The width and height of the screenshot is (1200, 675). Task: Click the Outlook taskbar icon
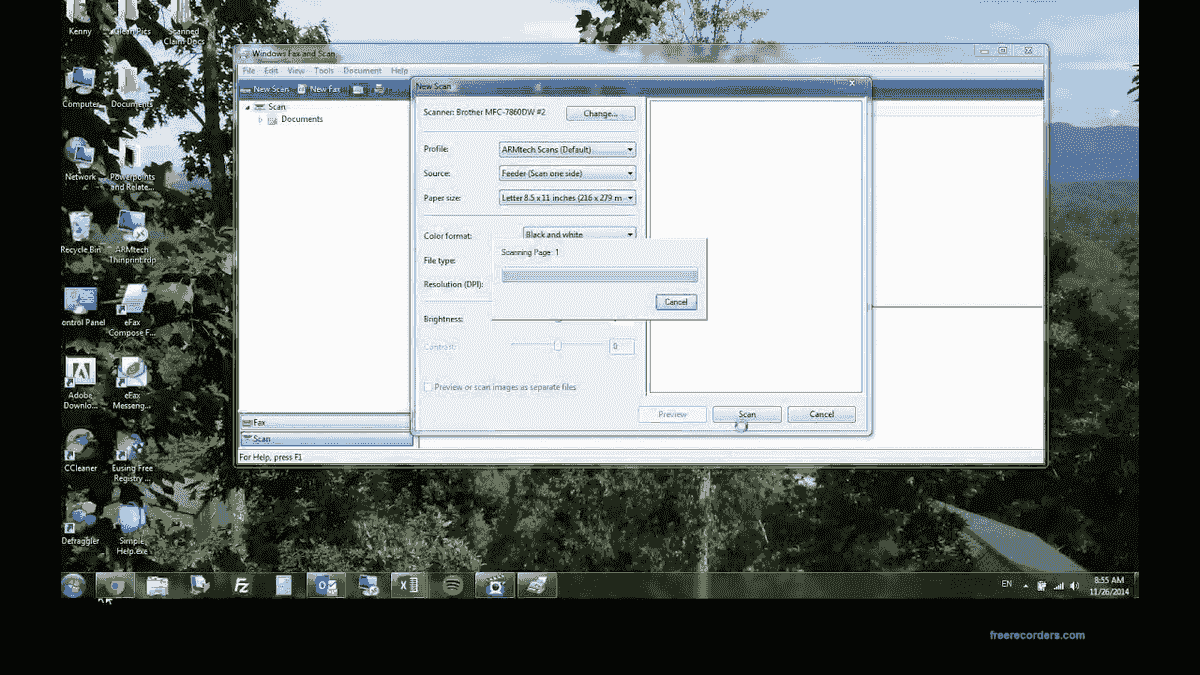pos(326,586)
